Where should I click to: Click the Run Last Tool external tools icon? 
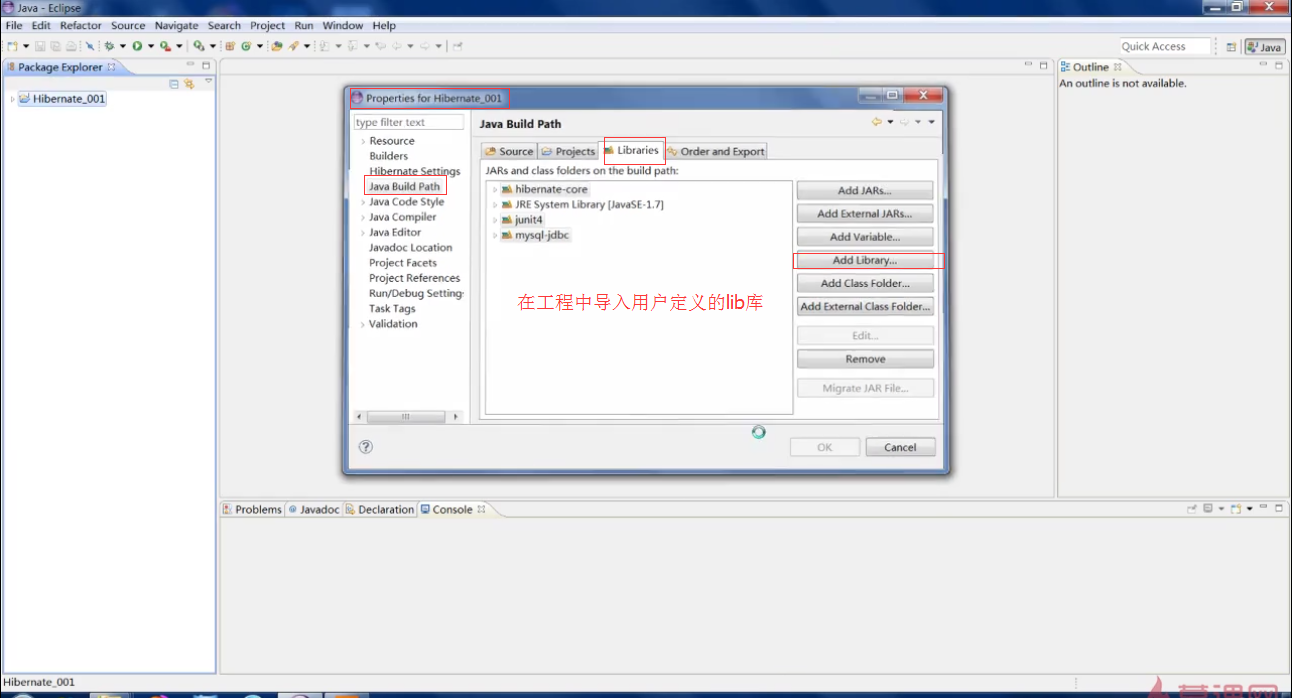point(165,46)
